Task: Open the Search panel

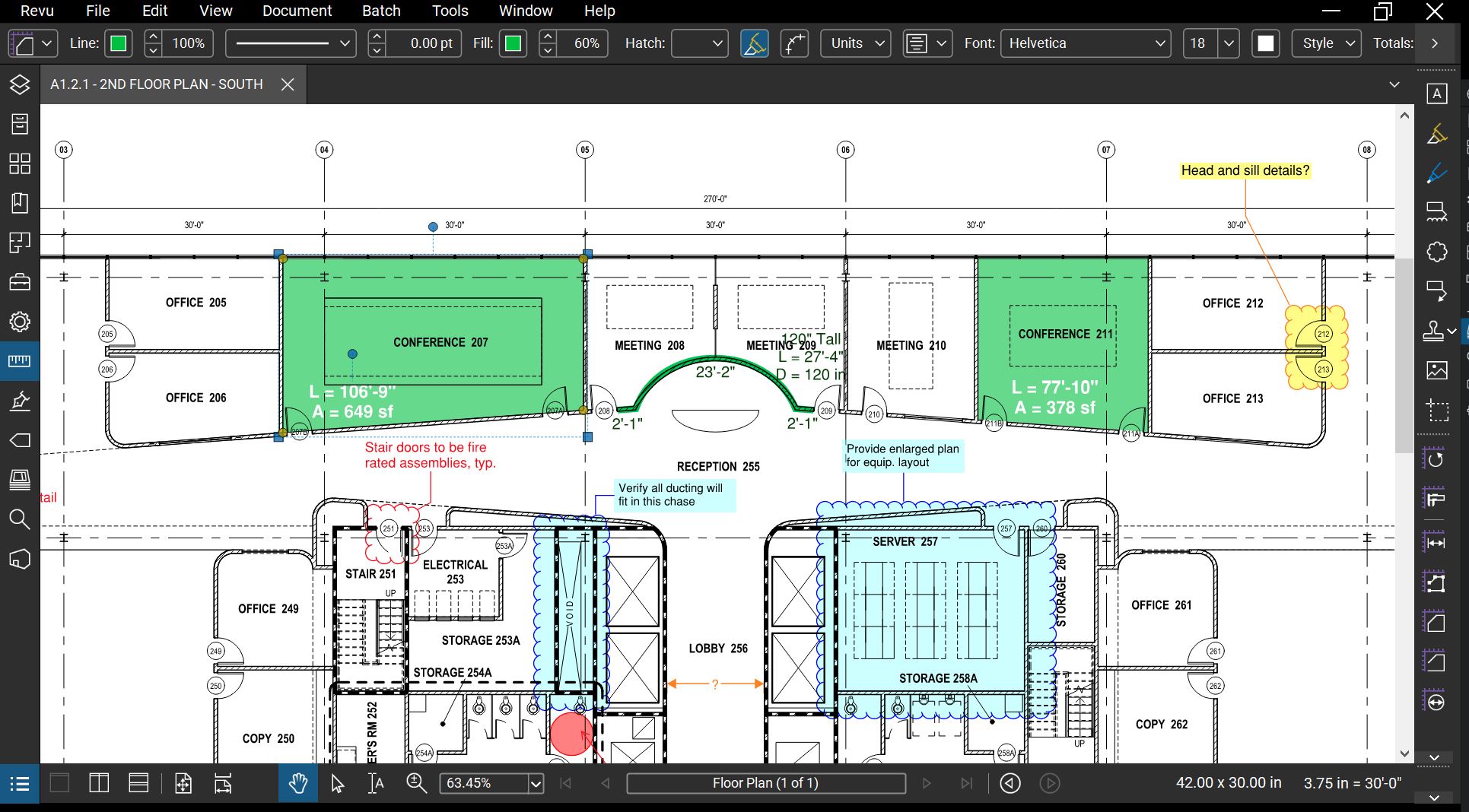Action: pyautogui.click(x=19, y=520)
